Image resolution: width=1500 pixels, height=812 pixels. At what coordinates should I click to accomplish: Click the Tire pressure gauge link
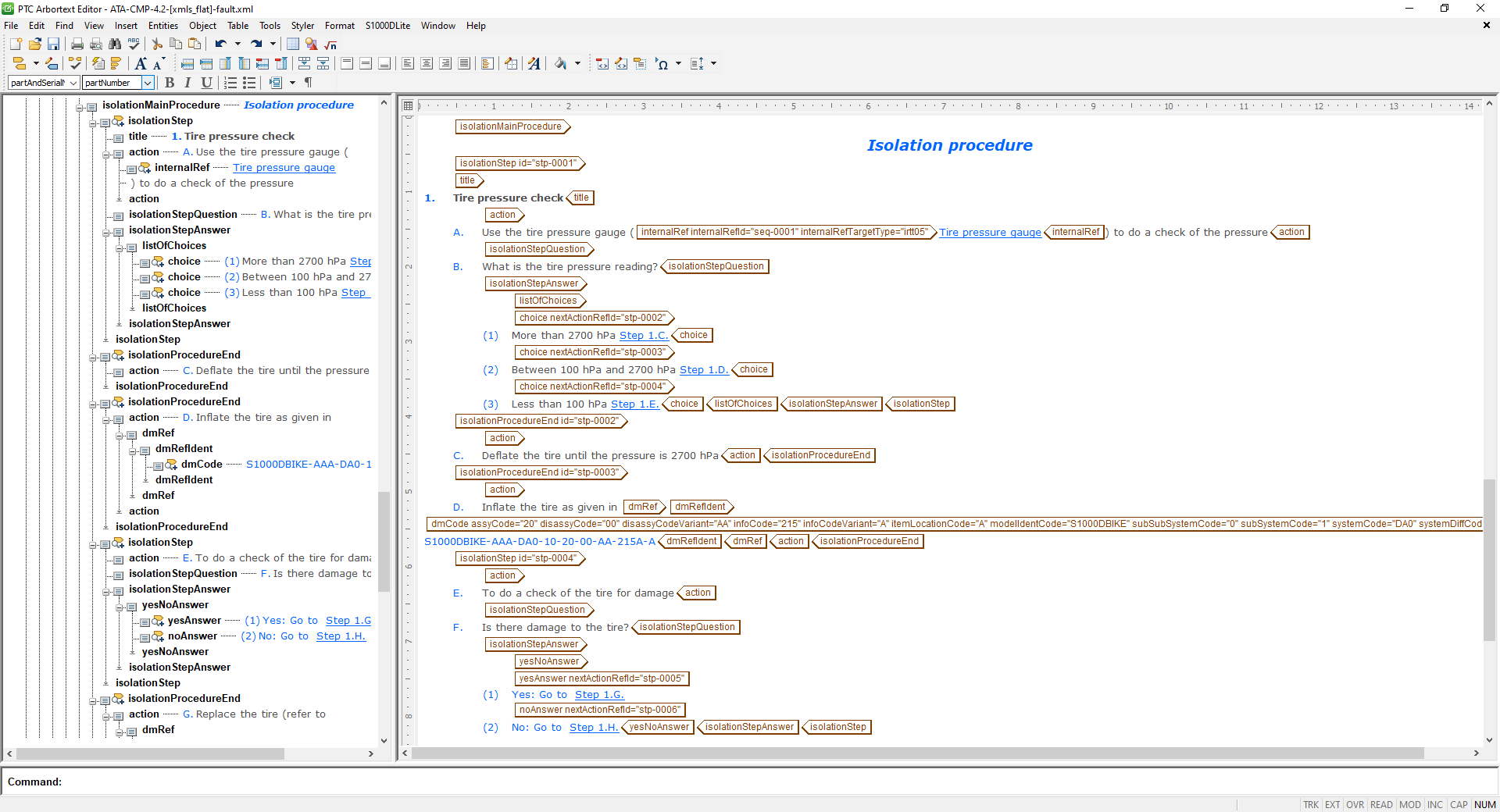pos(990,232)
